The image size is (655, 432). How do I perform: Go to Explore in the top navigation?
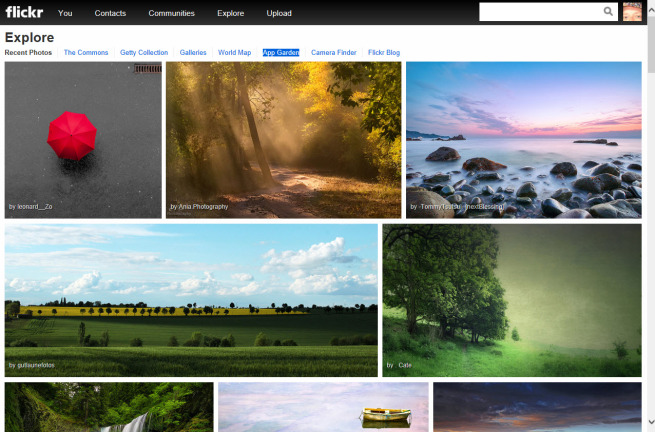pyautogui.click(x=230, y=13)
